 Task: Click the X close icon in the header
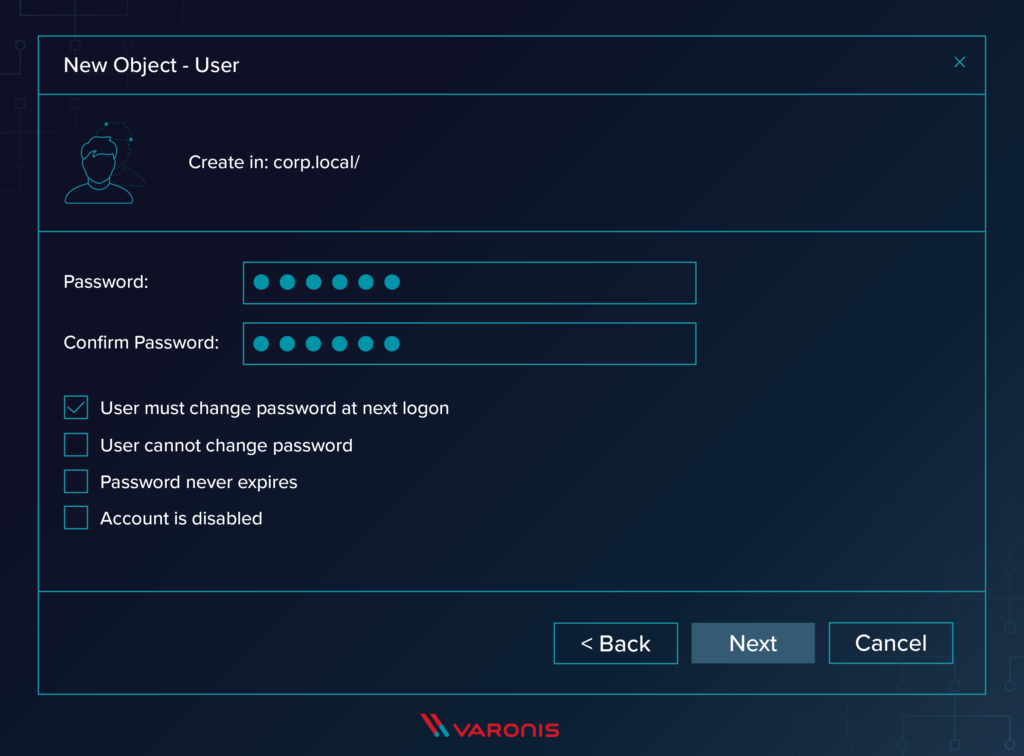[959, 62]
